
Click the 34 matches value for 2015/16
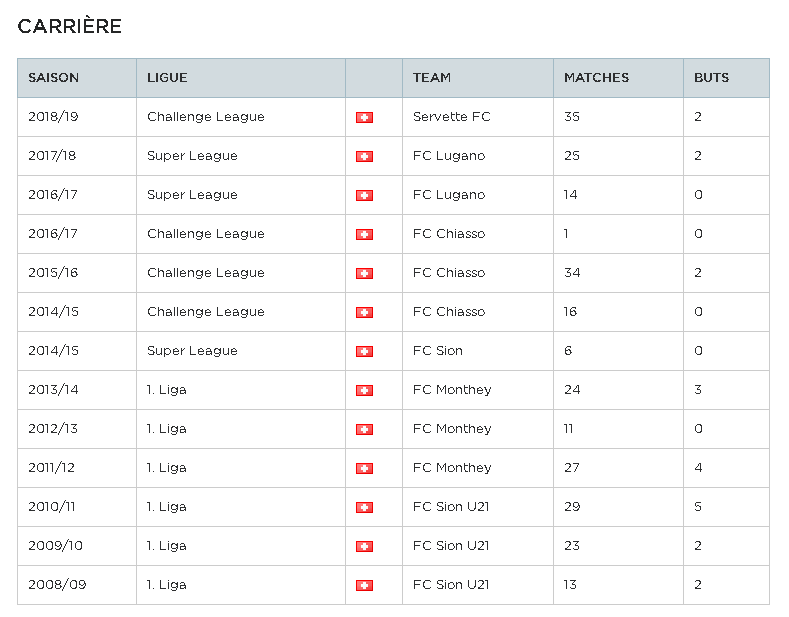[x=572, y=273]
